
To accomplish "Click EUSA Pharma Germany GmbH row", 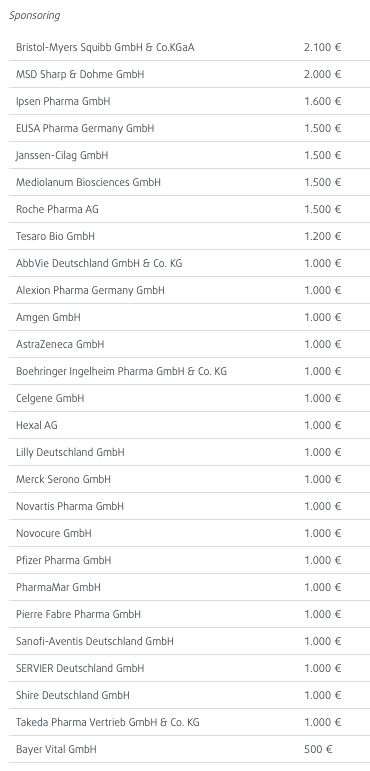I will pos(189,129).
